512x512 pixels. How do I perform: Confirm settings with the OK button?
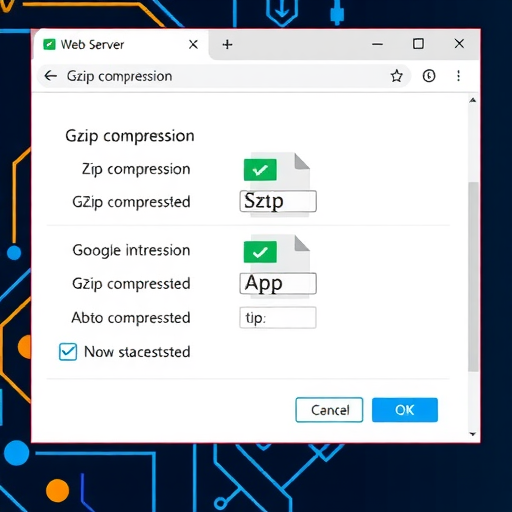pyautogui.click(x=405, y=410)
